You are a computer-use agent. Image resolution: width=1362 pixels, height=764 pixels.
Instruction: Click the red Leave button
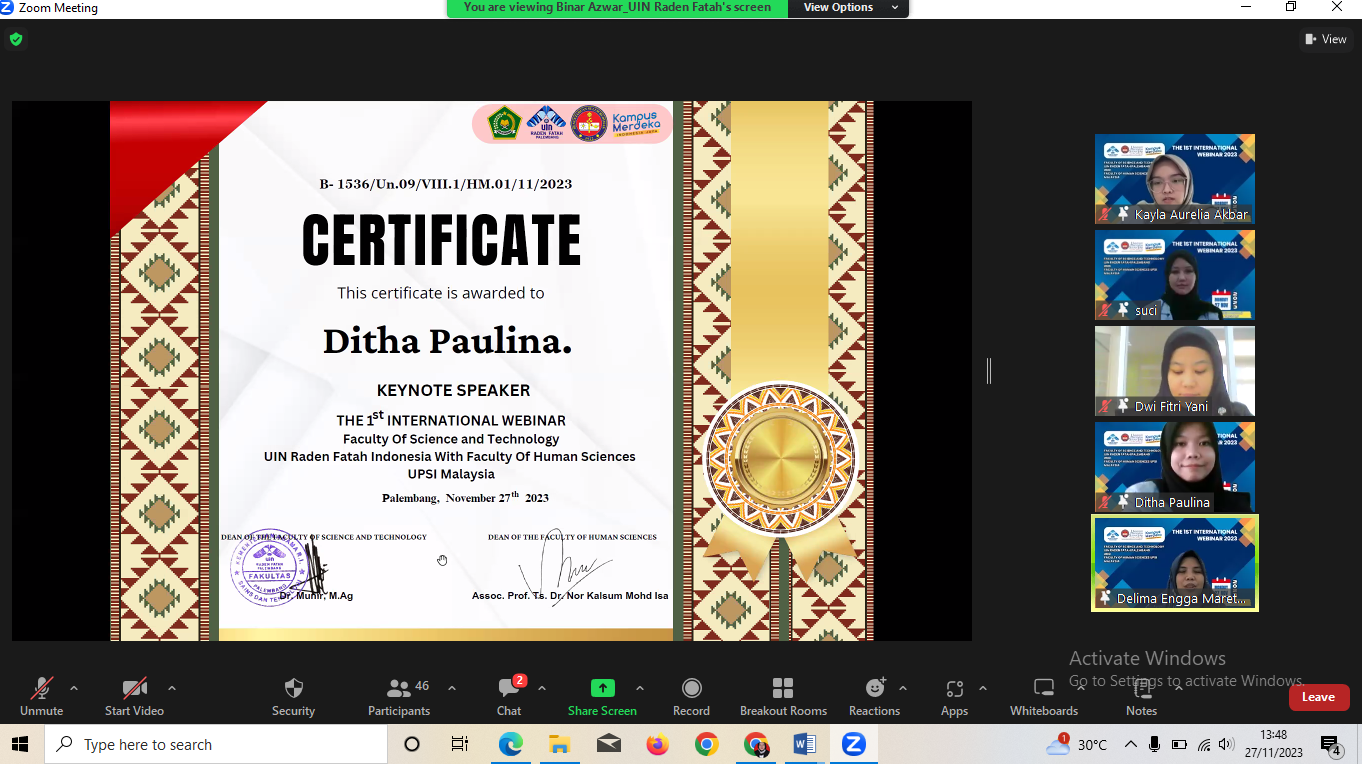[1318, 697]
